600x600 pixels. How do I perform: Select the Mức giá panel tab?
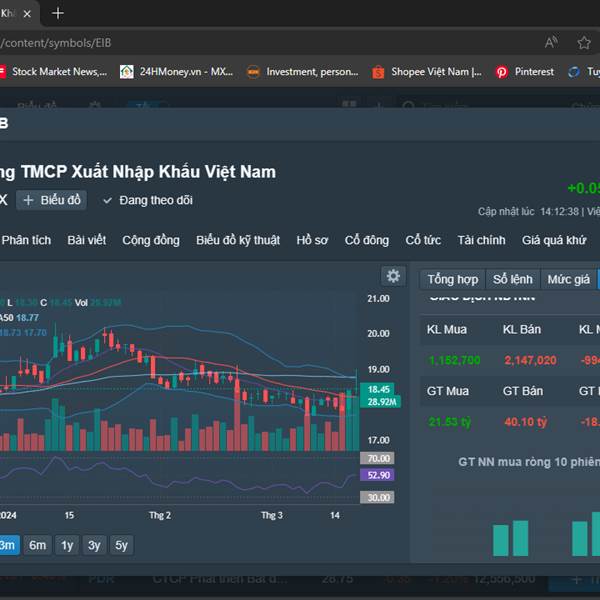pos(569,279)
